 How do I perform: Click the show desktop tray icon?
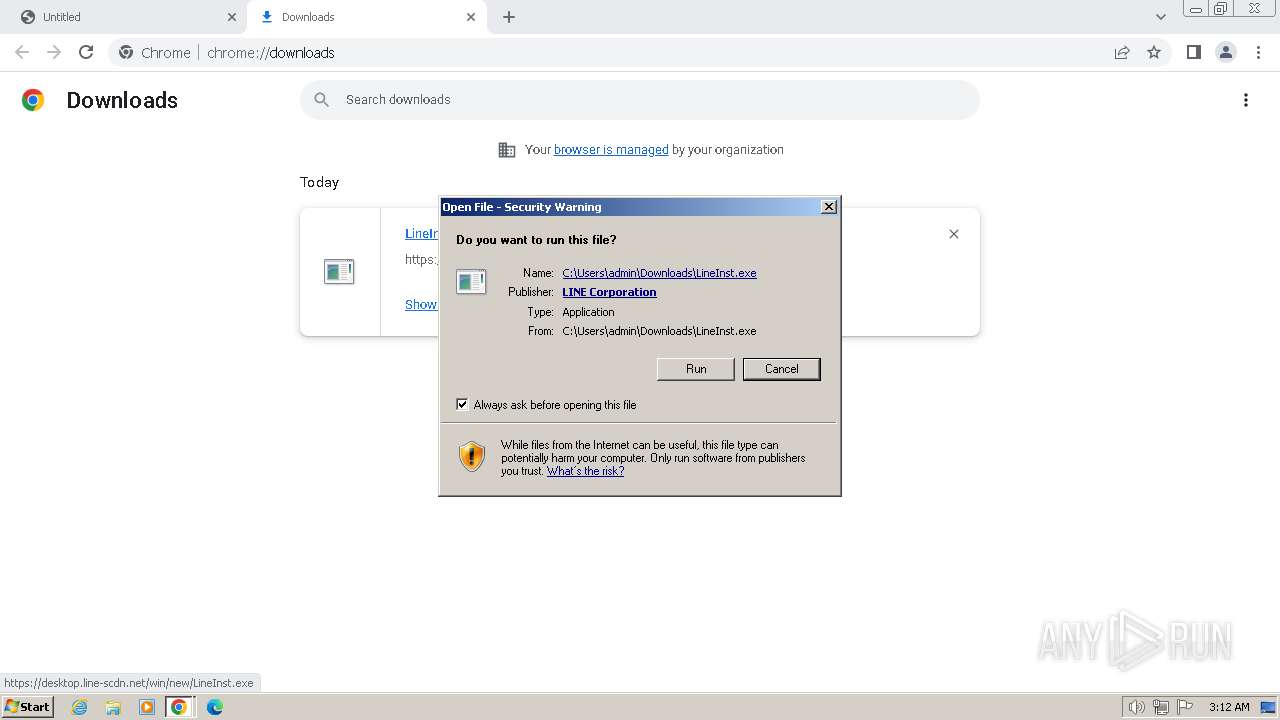click(x=1268, y=707)
